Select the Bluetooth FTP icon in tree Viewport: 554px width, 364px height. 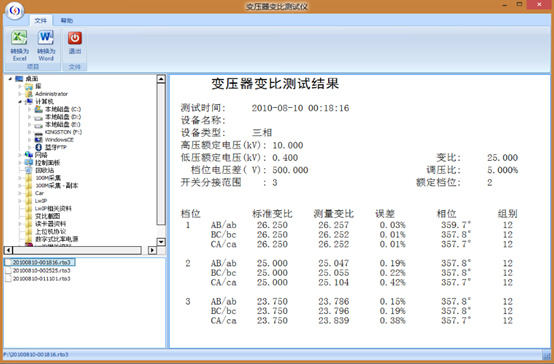click(x=39, y=147)
